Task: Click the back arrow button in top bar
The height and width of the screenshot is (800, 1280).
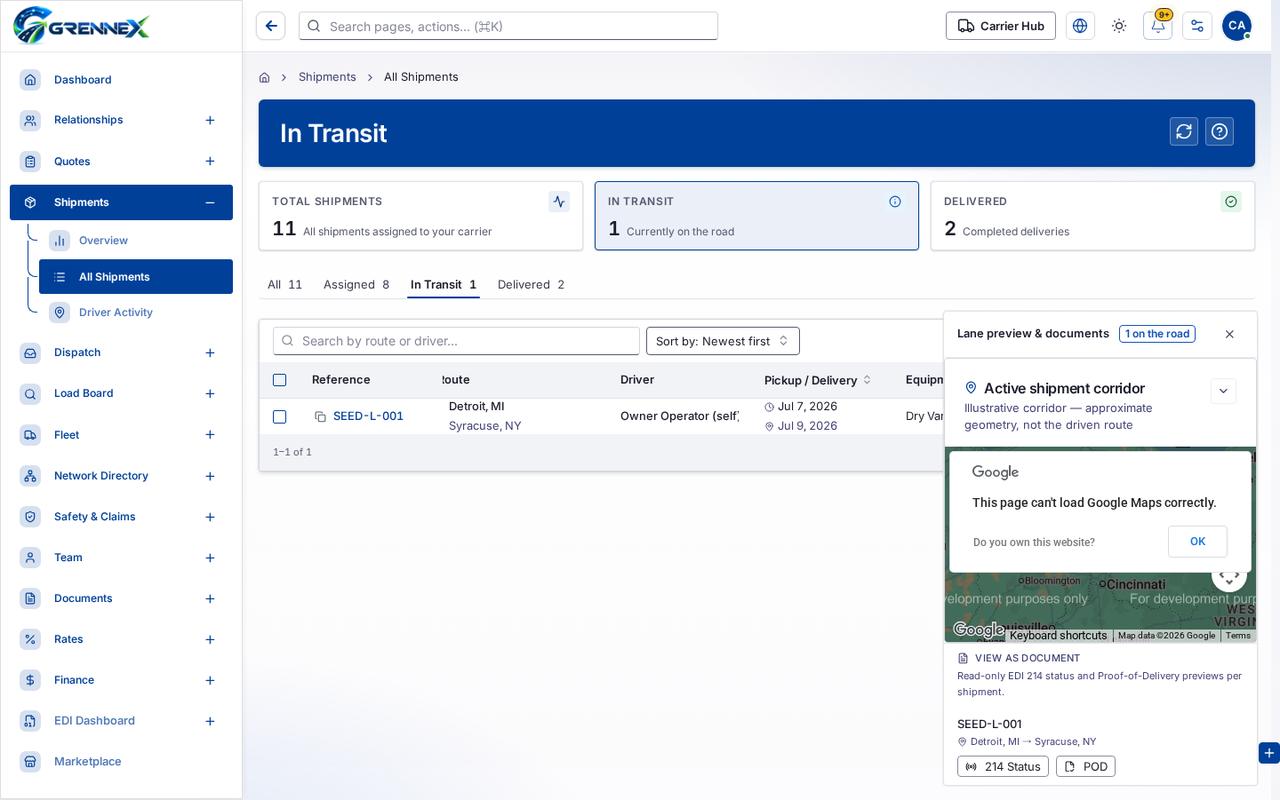Action: (271, 26)
